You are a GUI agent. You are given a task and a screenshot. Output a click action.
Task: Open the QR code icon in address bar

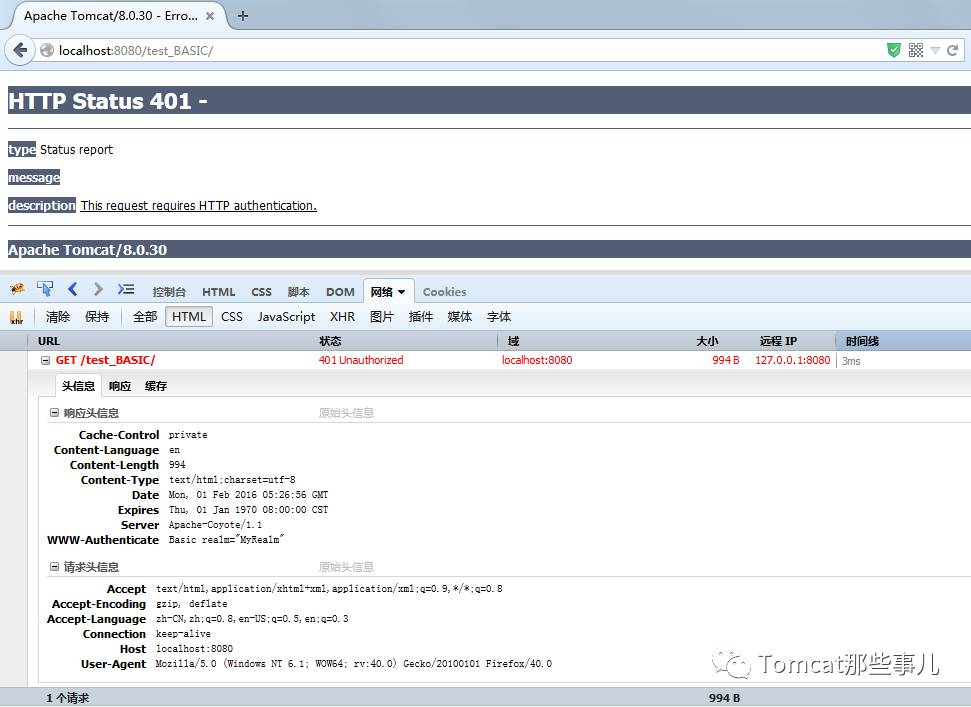[916, 50]
